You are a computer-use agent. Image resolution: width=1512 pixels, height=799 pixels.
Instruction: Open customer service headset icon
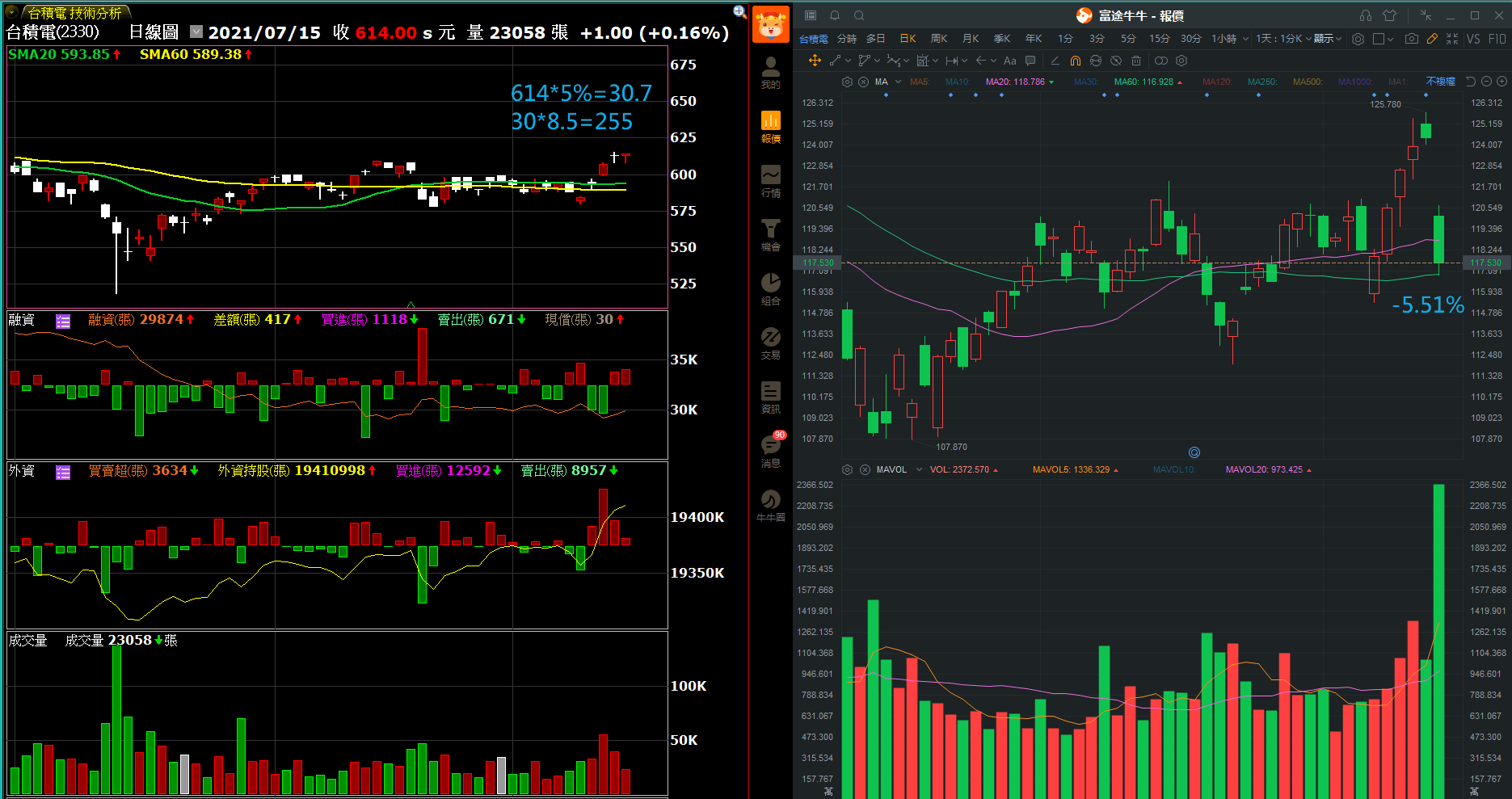[x=1366, y=15]
